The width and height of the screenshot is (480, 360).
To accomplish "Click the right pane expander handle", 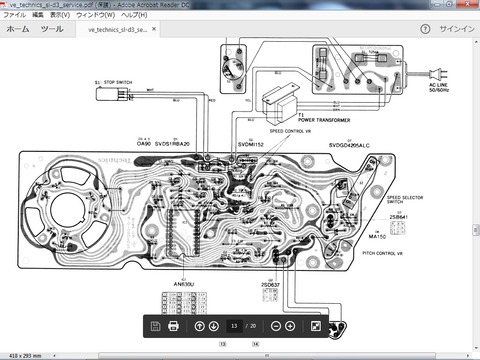I will 476,230.
